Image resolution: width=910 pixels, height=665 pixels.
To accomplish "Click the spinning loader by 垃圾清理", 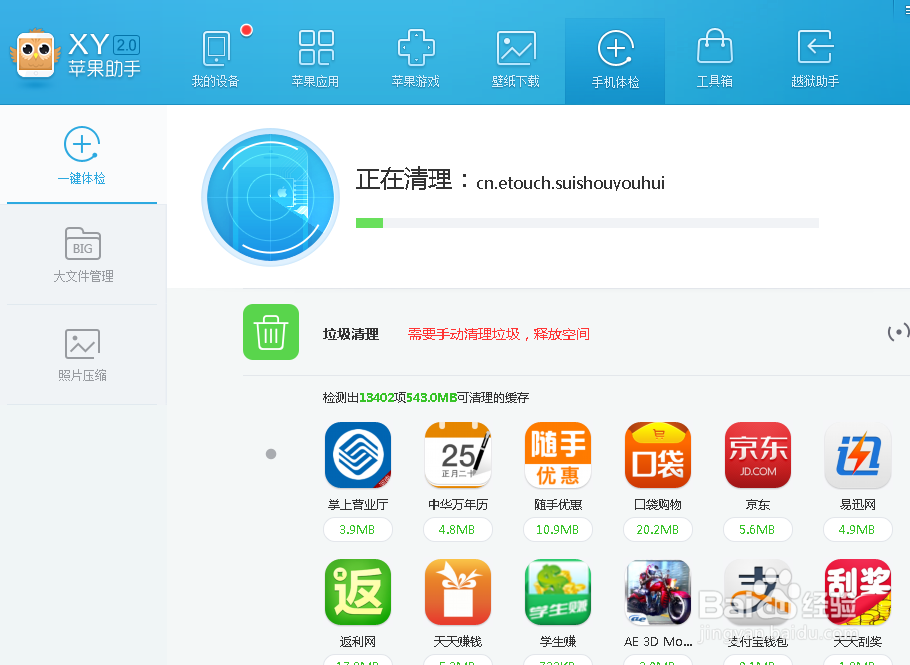I will click(x=898, y=332).
